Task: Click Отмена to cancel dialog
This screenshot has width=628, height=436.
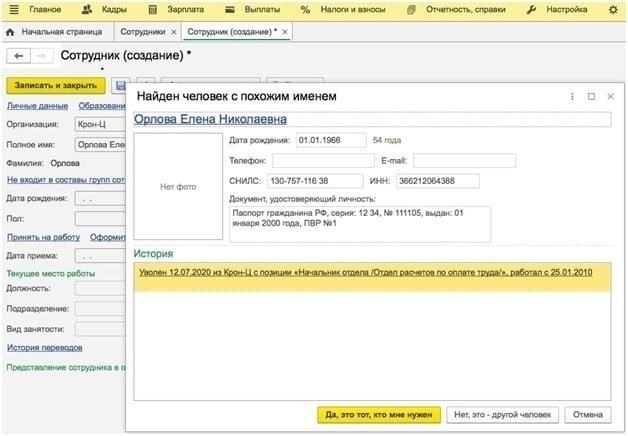Action: click(x=588, y=414)
